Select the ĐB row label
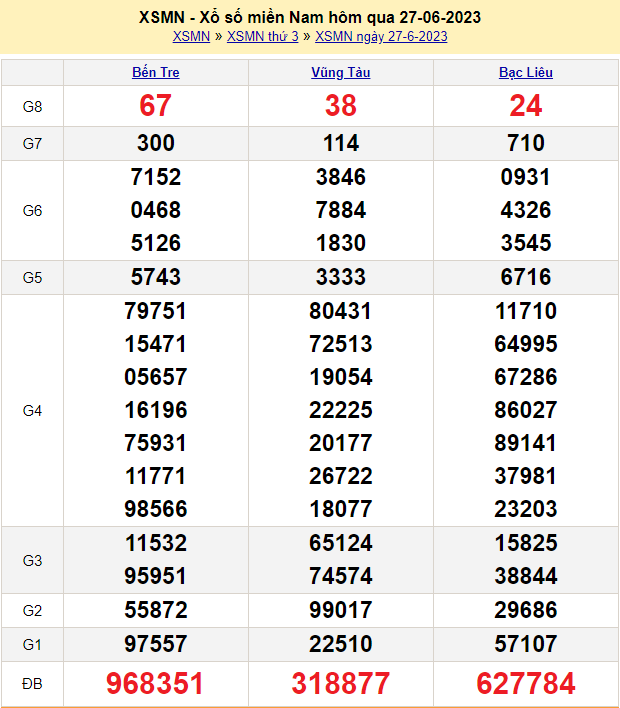The image size is (620, 708). (x=32, y=684)
